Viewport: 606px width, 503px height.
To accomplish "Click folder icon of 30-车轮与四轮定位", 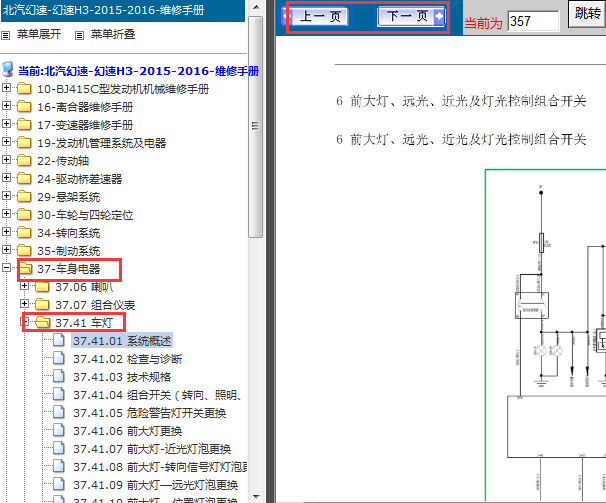I will (x=24, y=215).
